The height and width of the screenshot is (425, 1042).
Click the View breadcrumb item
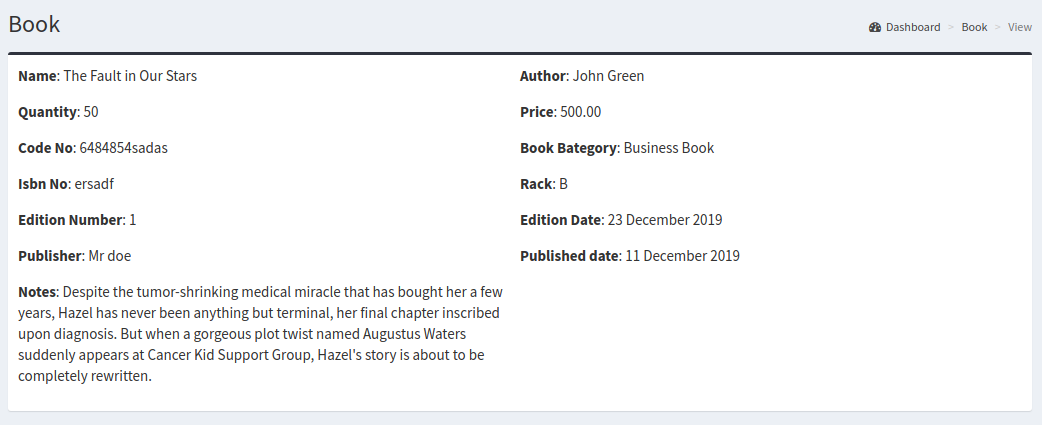tap(1019, 27)
